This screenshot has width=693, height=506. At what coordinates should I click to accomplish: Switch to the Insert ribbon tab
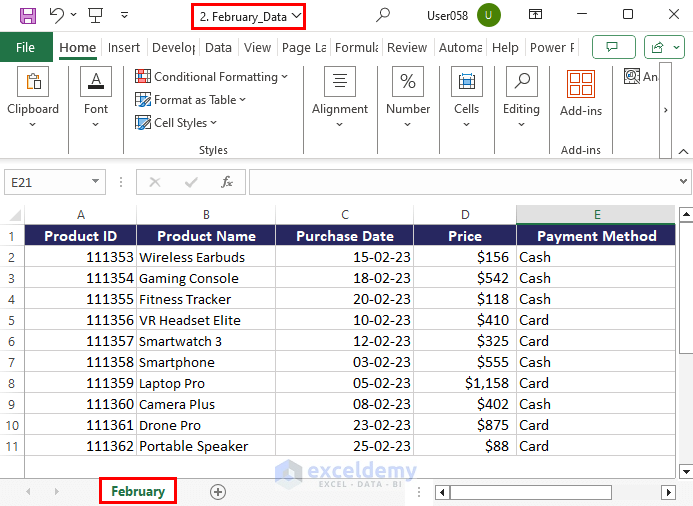click(124, 47)
